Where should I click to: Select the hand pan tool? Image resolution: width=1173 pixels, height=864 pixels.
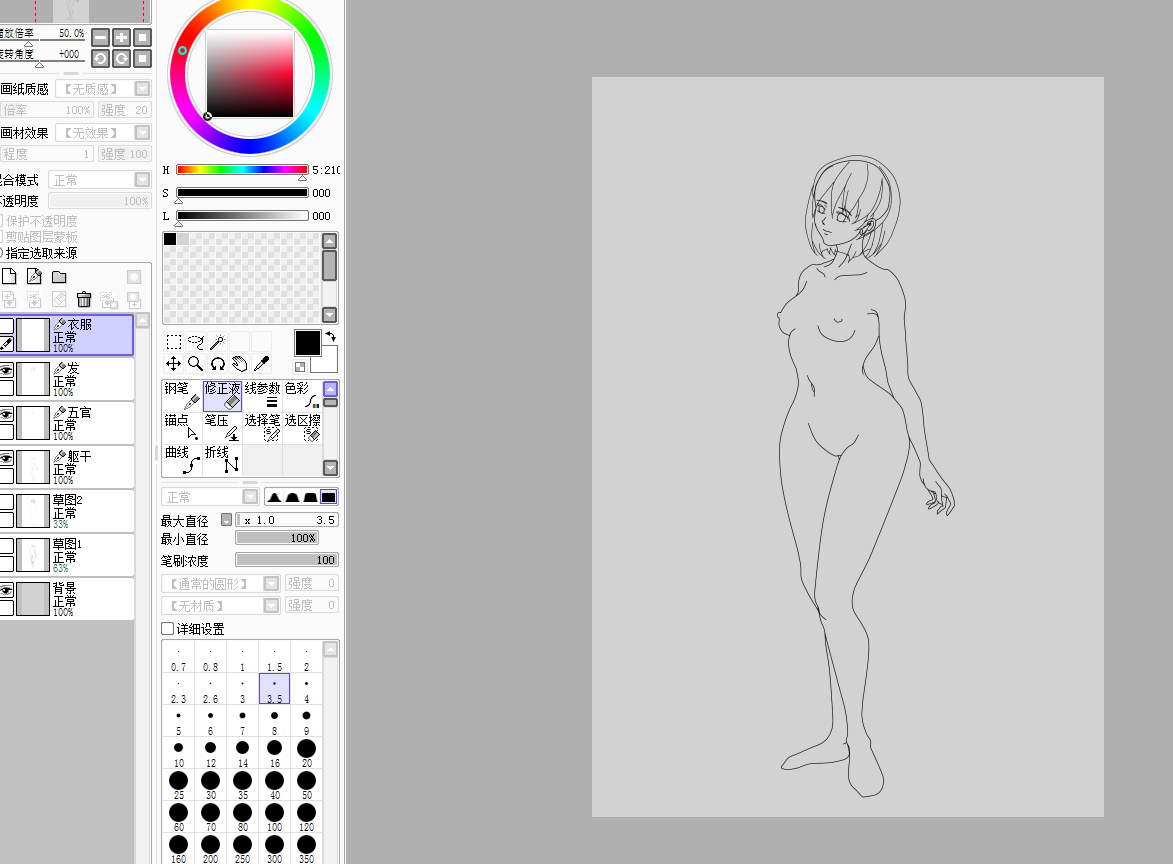pyautogui.click(x=239, y=364)
